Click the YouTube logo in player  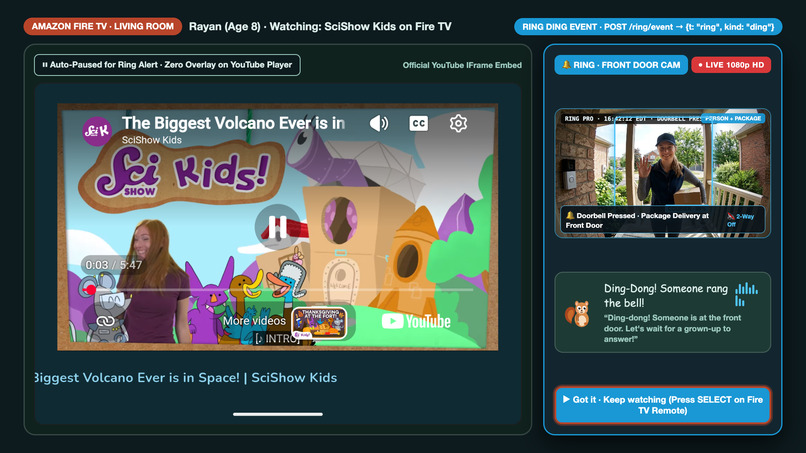coord(416,321)
